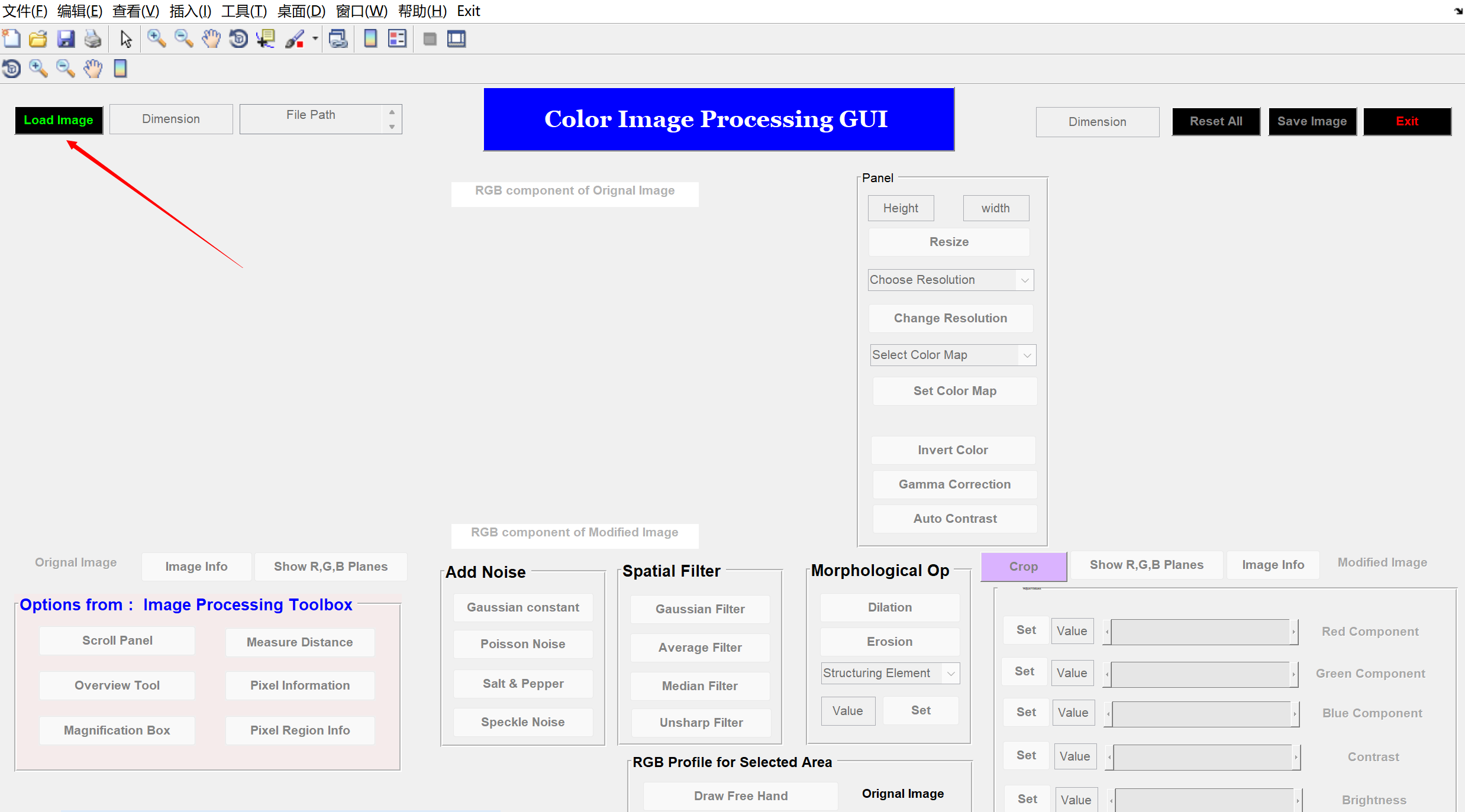Click the Open File folder icon
Viewport: 1465px width, 812px height.
[38, 39]
